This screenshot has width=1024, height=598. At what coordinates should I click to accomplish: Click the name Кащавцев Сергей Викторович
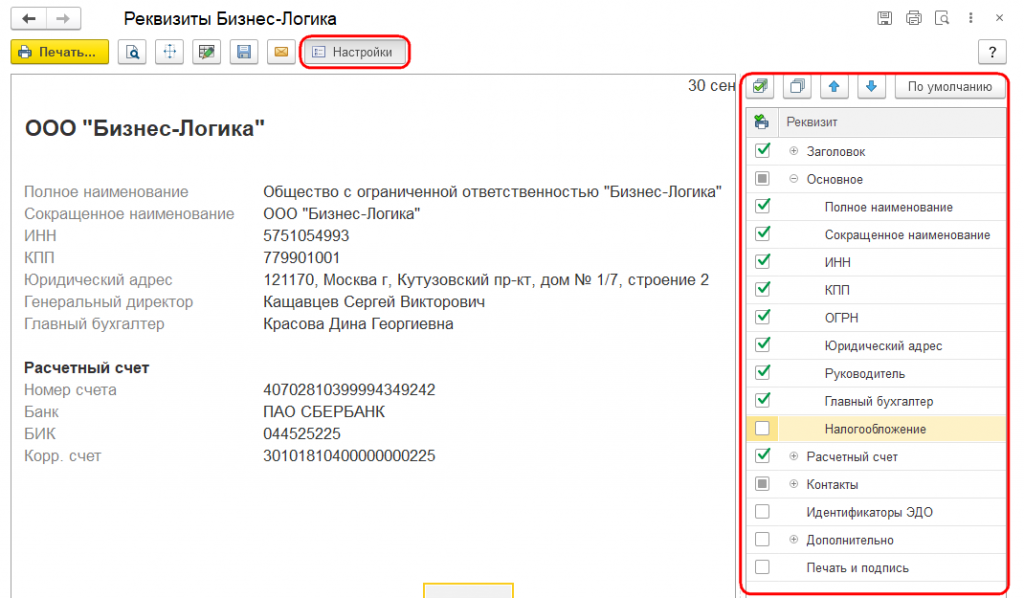tap(374, 302)
